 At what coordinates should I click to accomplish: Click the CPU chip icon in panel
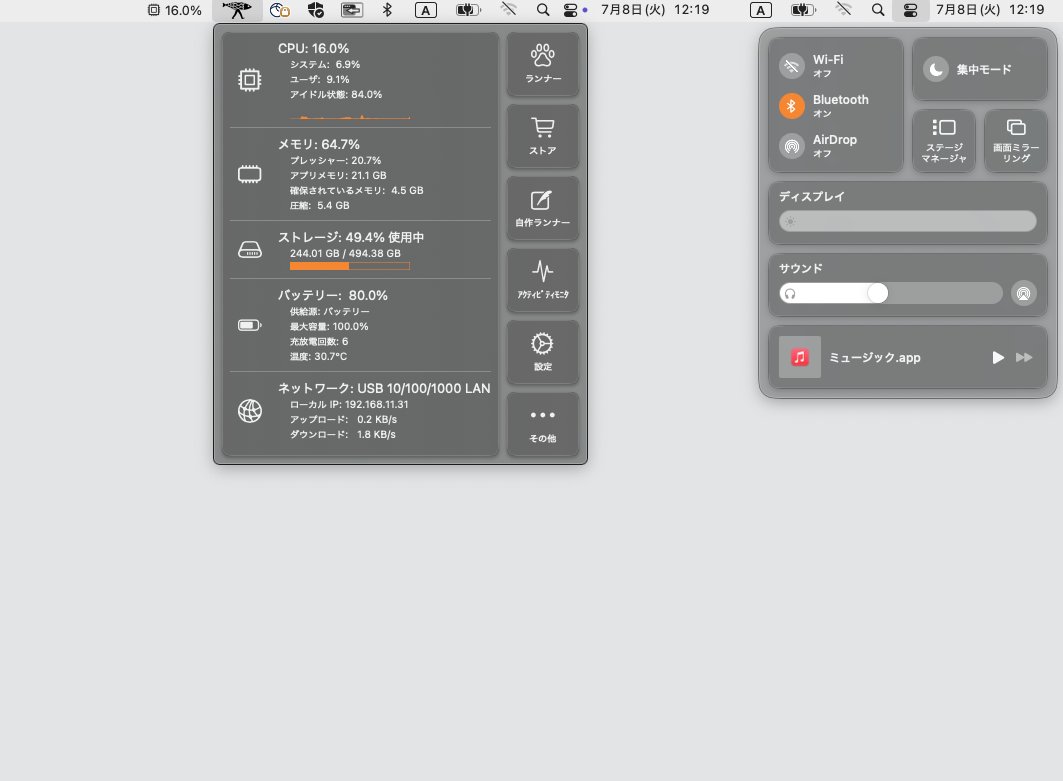249,80
